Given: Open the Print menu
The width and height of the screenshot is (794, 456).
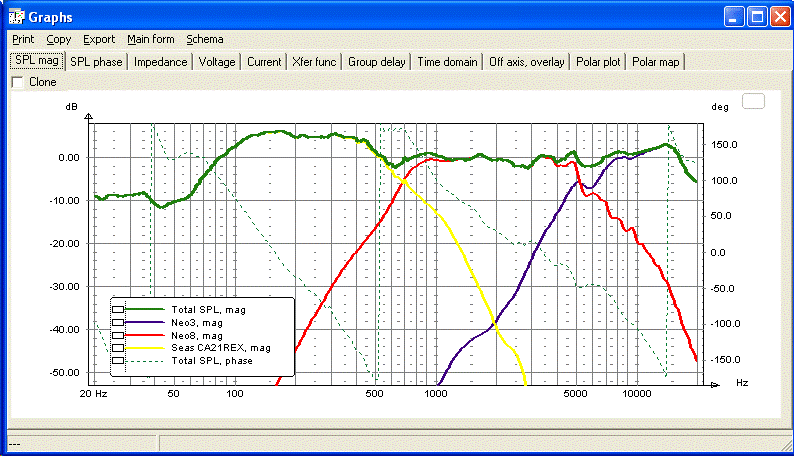Looking at the screenshot, I should tap(23, 39).
